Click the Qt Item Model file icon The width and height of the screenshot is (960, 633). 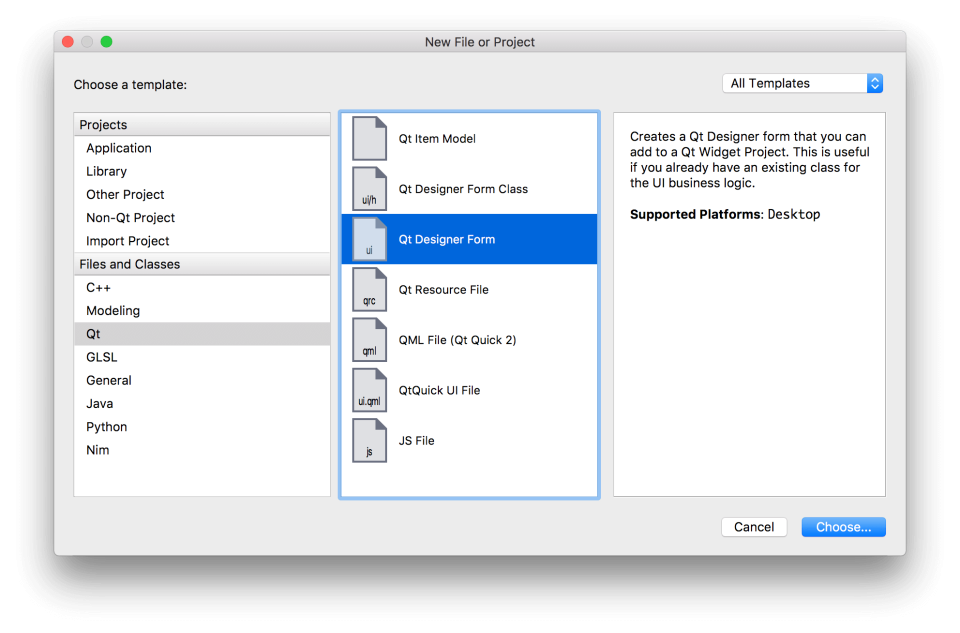(x=369, y=139)
